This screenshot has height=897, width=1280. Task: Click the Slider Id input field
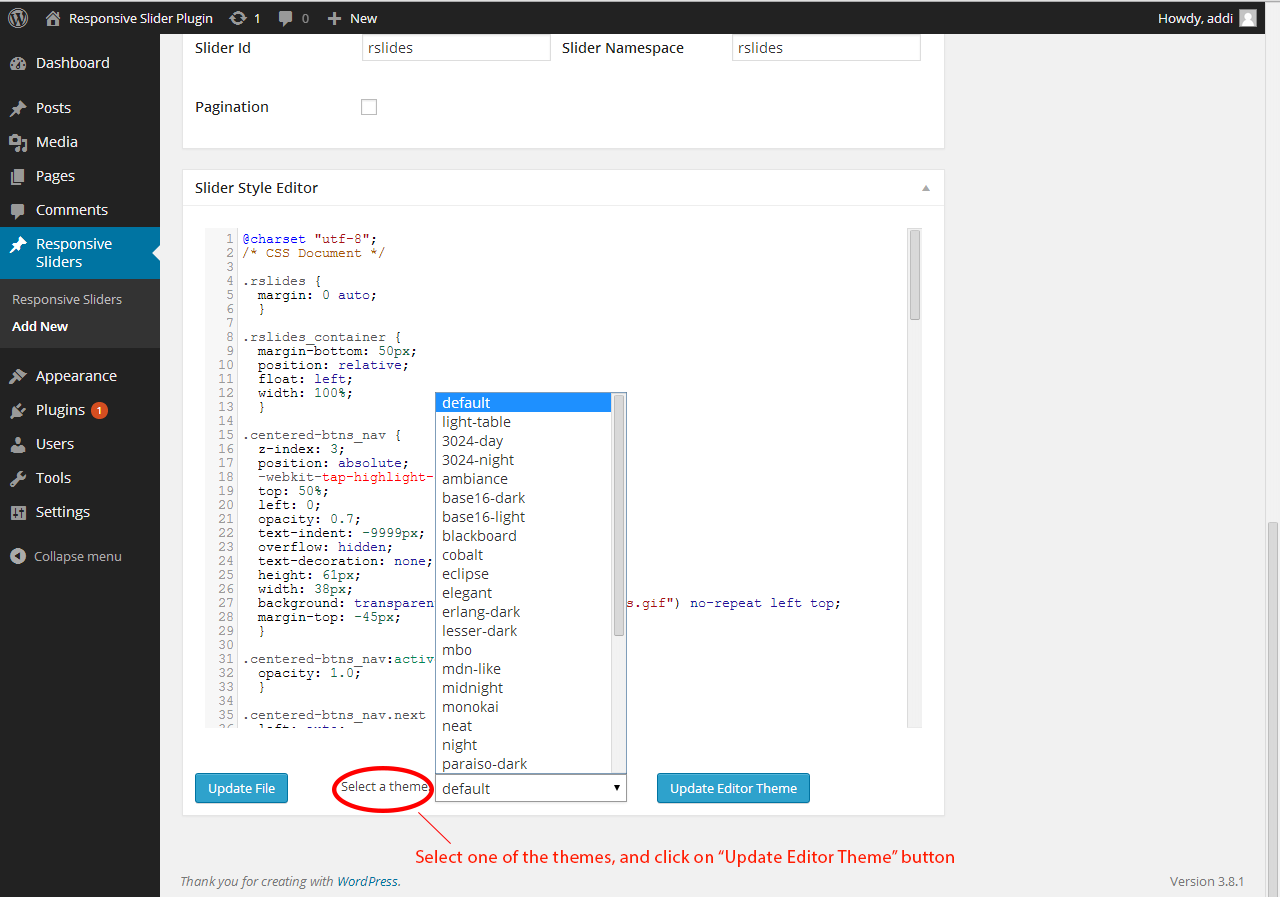[x=456, y=48]
